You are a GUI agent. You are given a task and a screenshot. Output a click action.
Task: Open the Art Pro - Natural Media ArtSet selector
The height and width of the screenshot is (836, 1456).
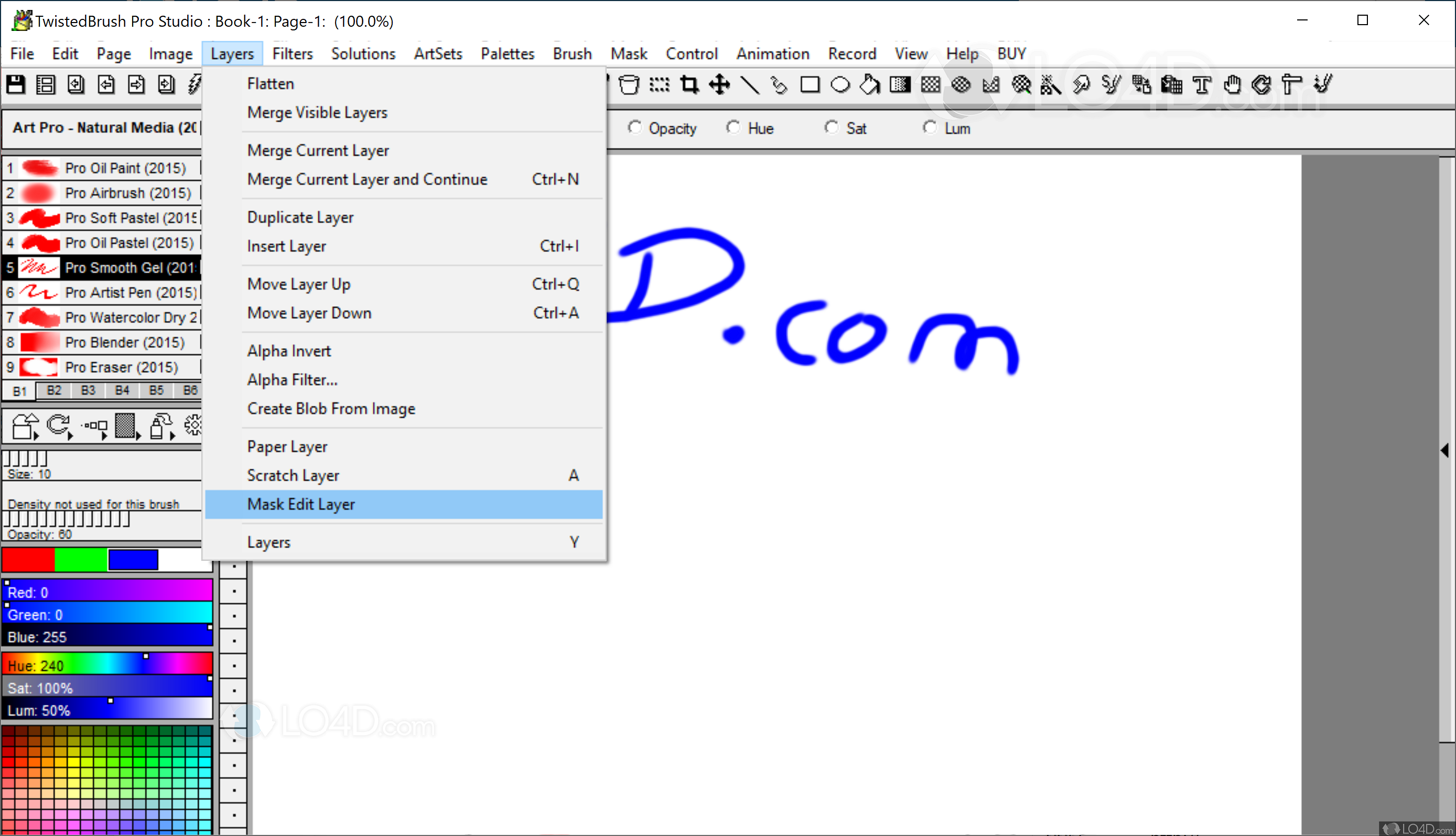pyautogui.click(x=103, y=127)
